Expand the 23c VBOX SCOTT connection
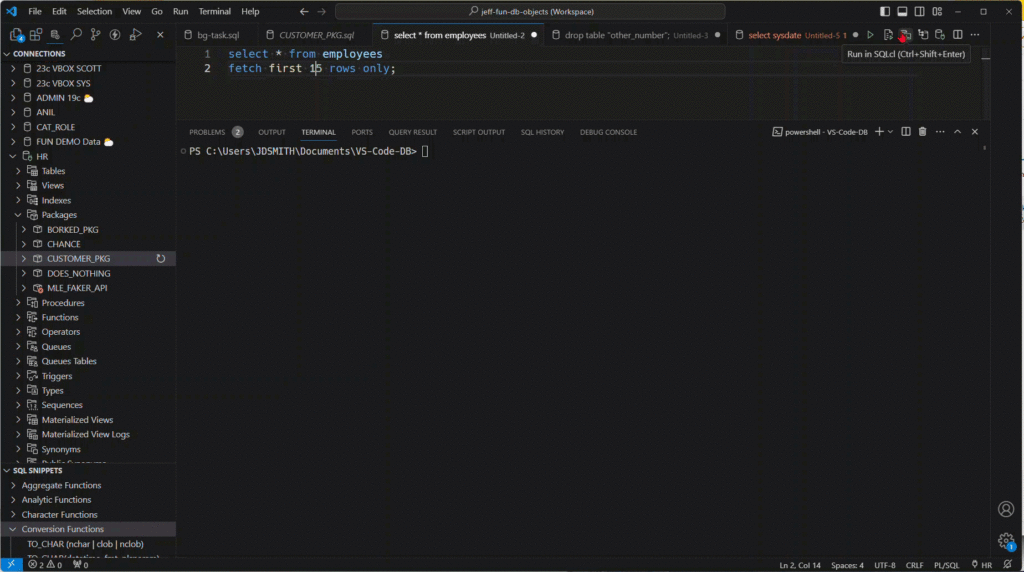 (13, 69)
